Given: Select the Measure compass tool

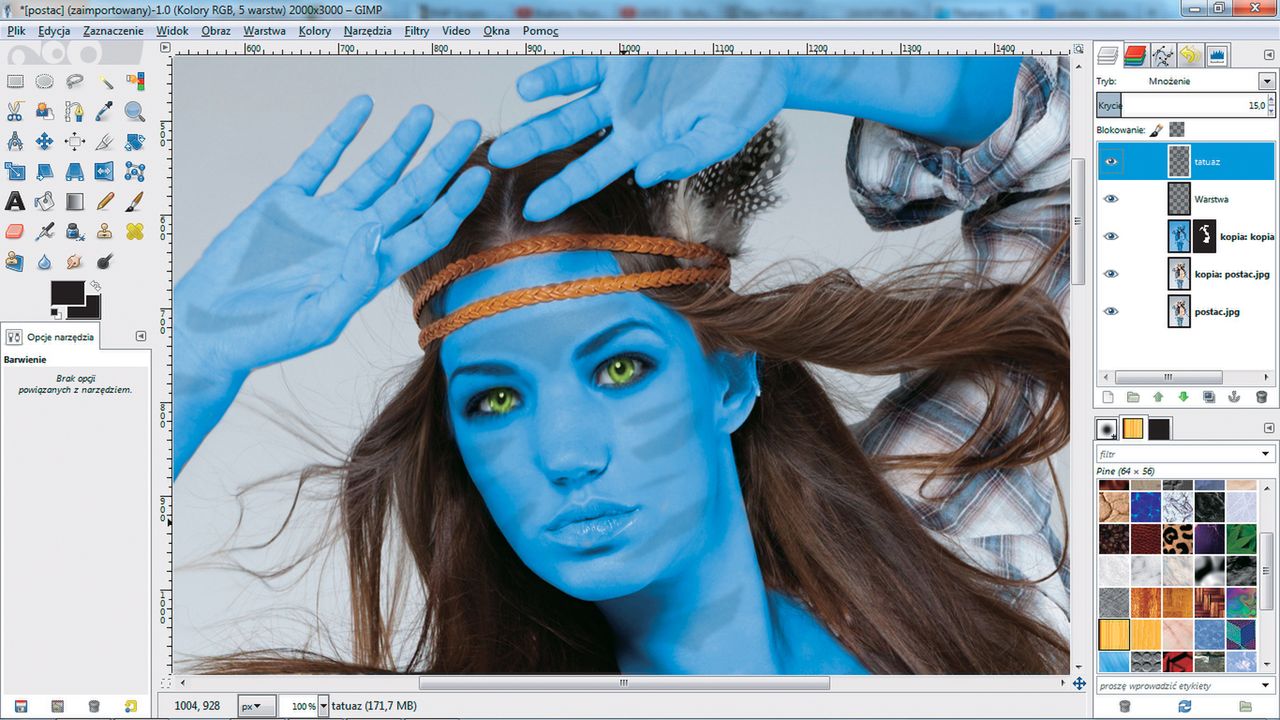Looking at the screenshot, I should [15, 141].
